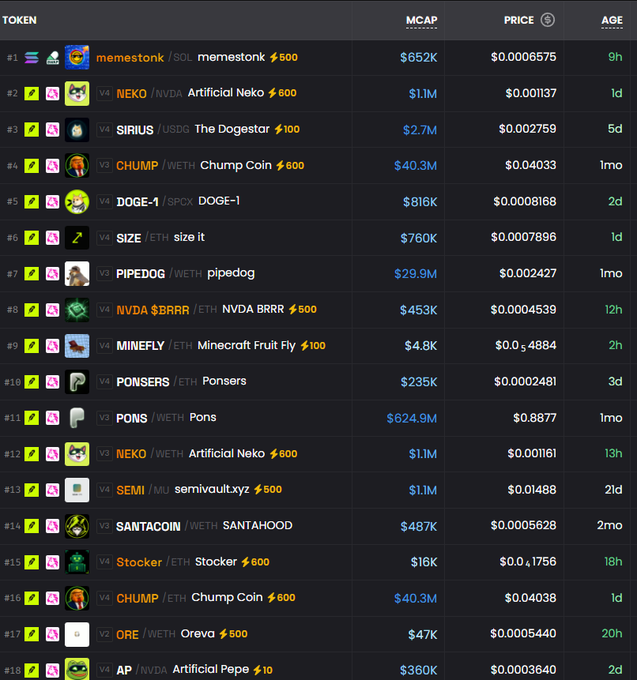Click price $0.0006575 in memestonk row
Screen dimensions: 637x680
pyautogui.click(x=523, y=57)
